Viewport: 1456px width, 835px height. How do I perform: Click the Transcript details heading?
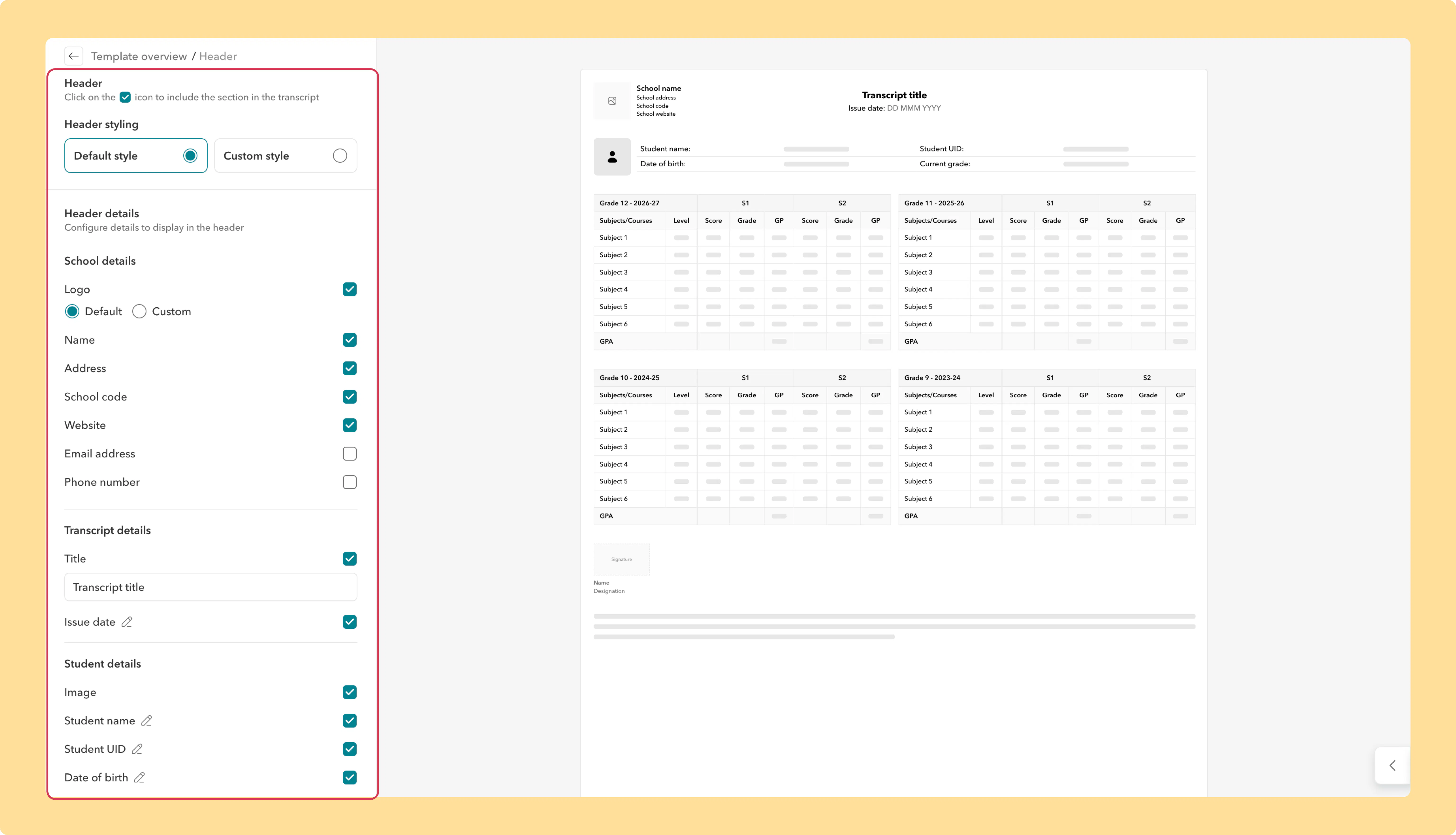(107, 531)
